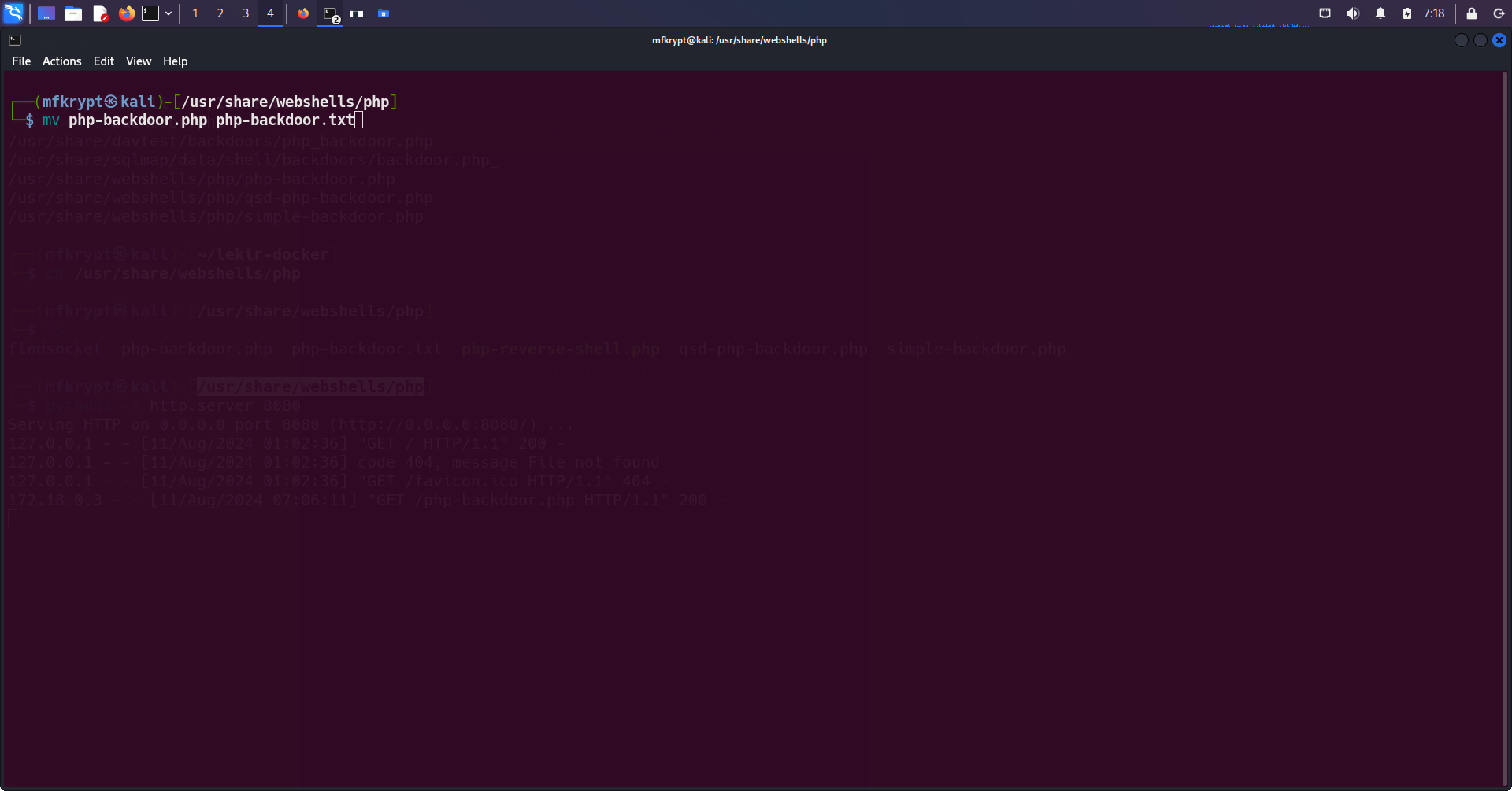Launch the text editor from panel
This screenshot has width=1512, height=791.
point(100,13)
